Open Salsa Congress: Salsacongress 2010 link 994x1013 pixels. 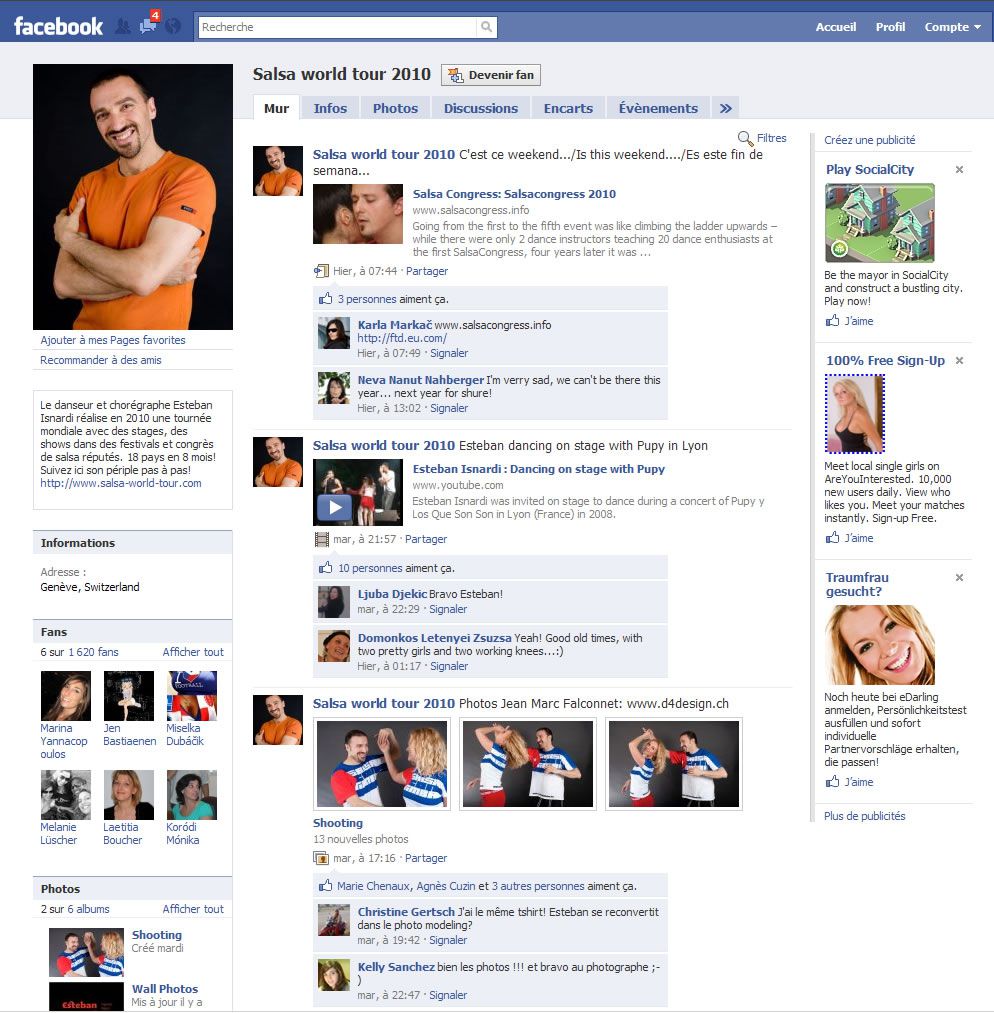pyautogui.click(x=514, y=194)
